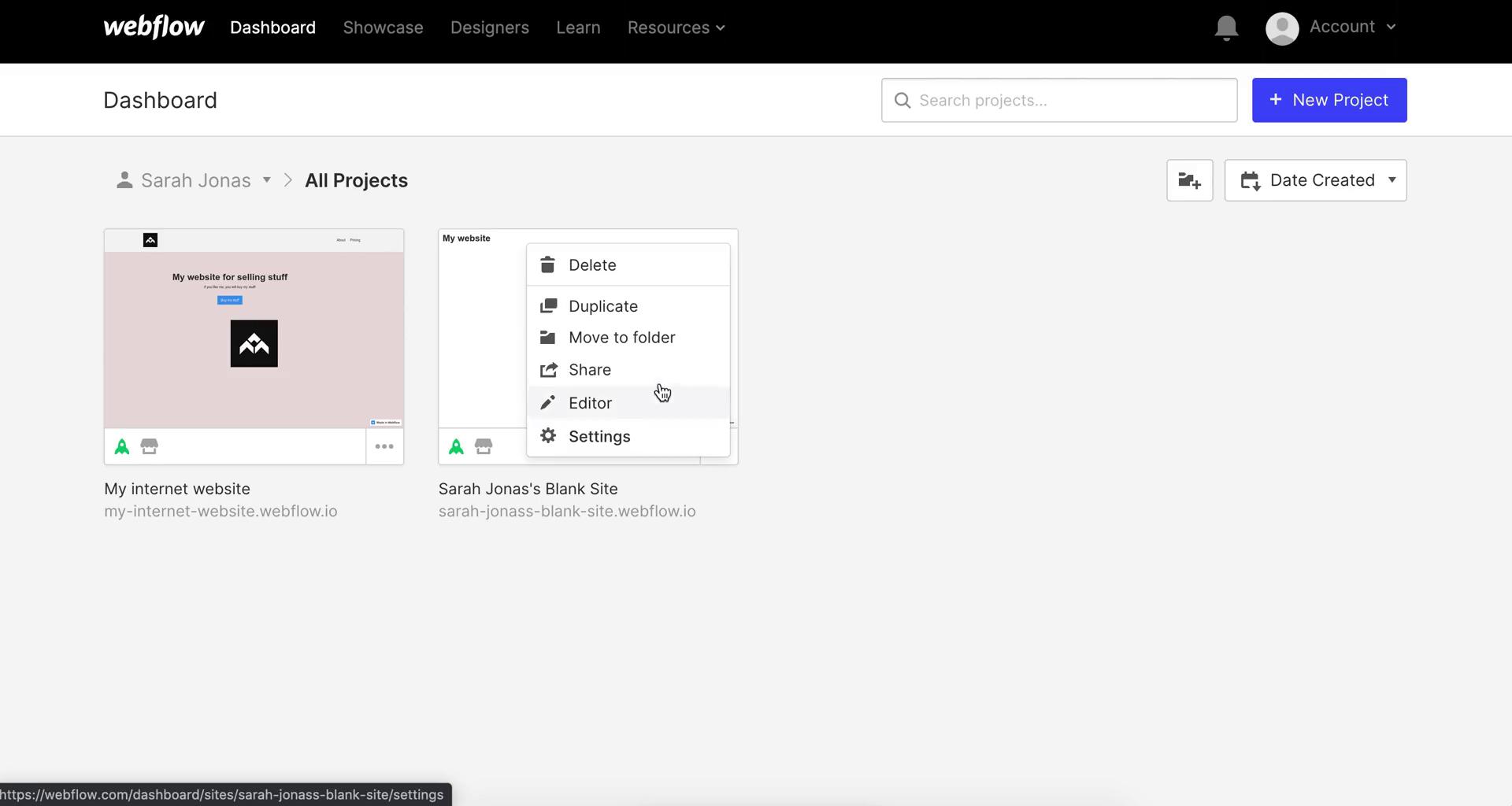Click the calendar sort icon
Image resolution: width=1512 pixels, height=806 pixels.
click(x=1251, y=181)
